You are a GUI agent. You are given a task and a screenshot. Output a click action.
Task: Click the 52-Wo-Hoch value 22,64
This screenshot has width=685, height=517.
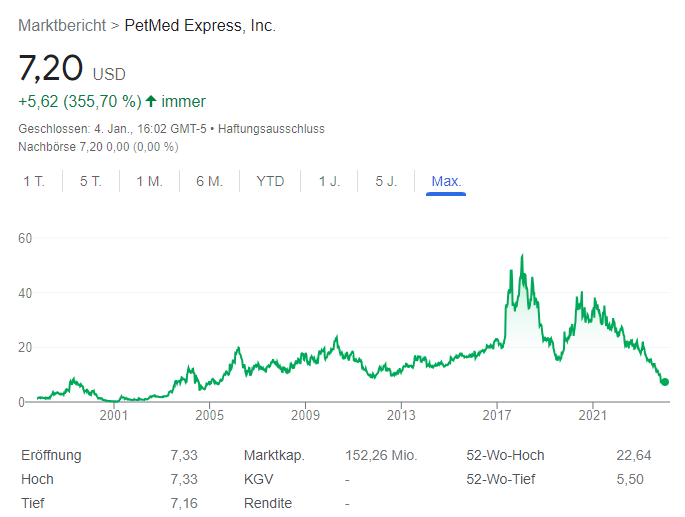(634, 455)
